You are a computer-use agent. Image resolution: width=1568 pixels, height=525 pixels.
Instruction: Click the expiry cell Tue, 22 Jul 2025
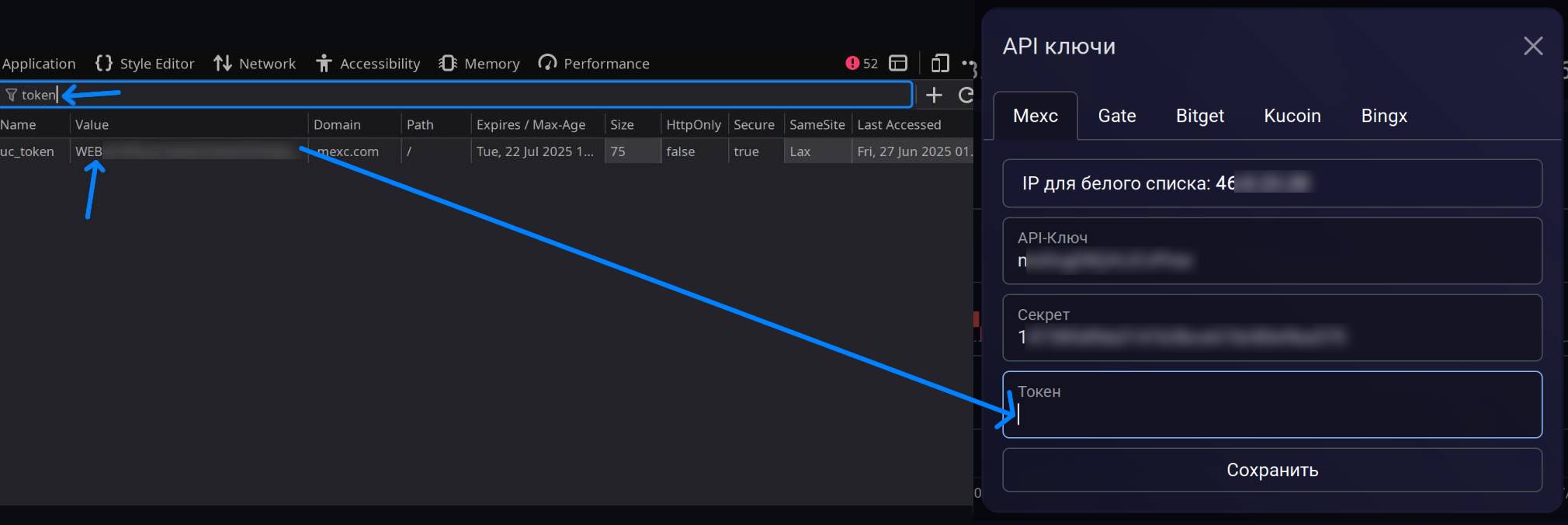coord(538,151)
